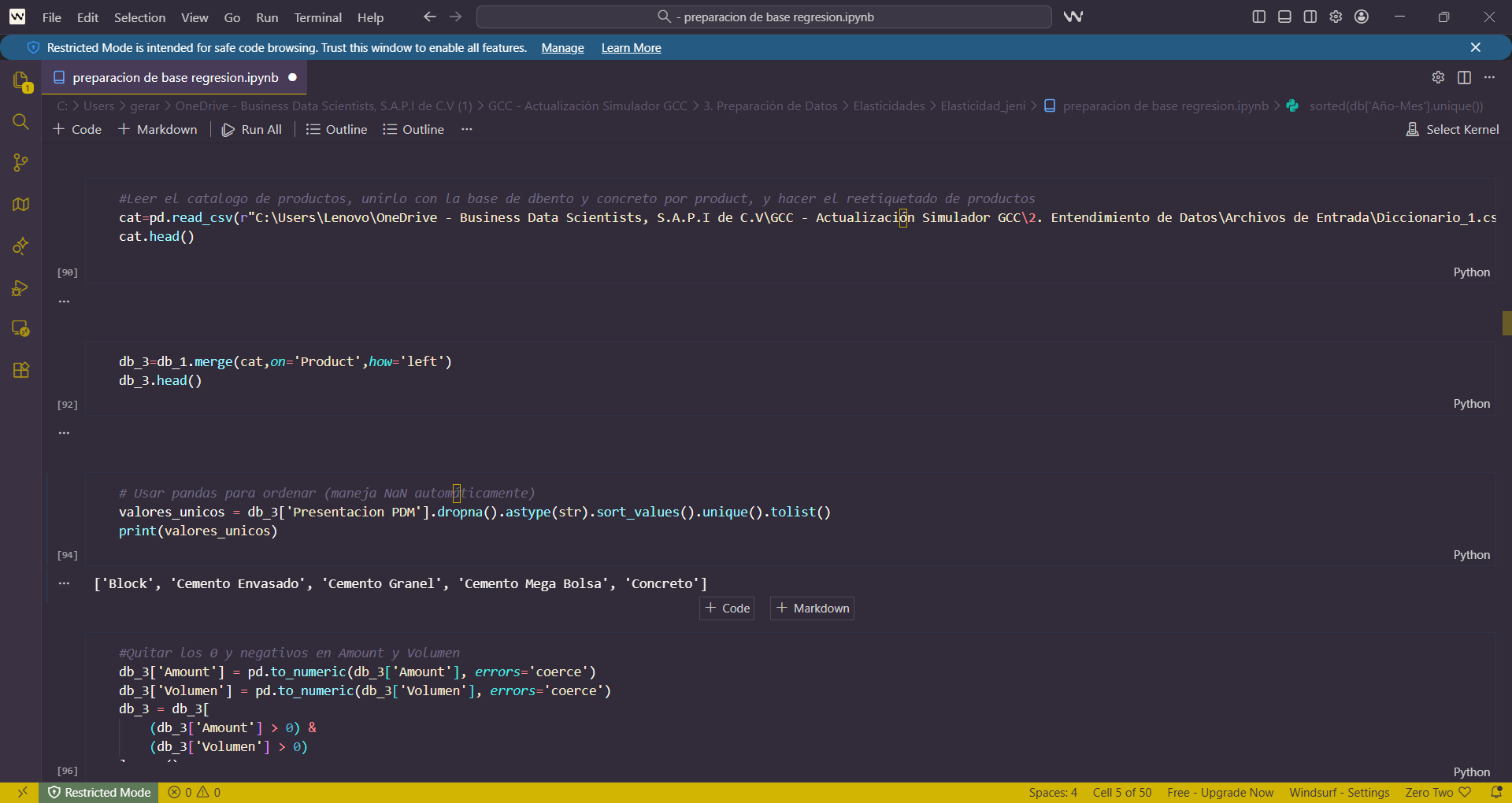Open the Source Control view
The image size is (1512, 803).
coord(21,163)
